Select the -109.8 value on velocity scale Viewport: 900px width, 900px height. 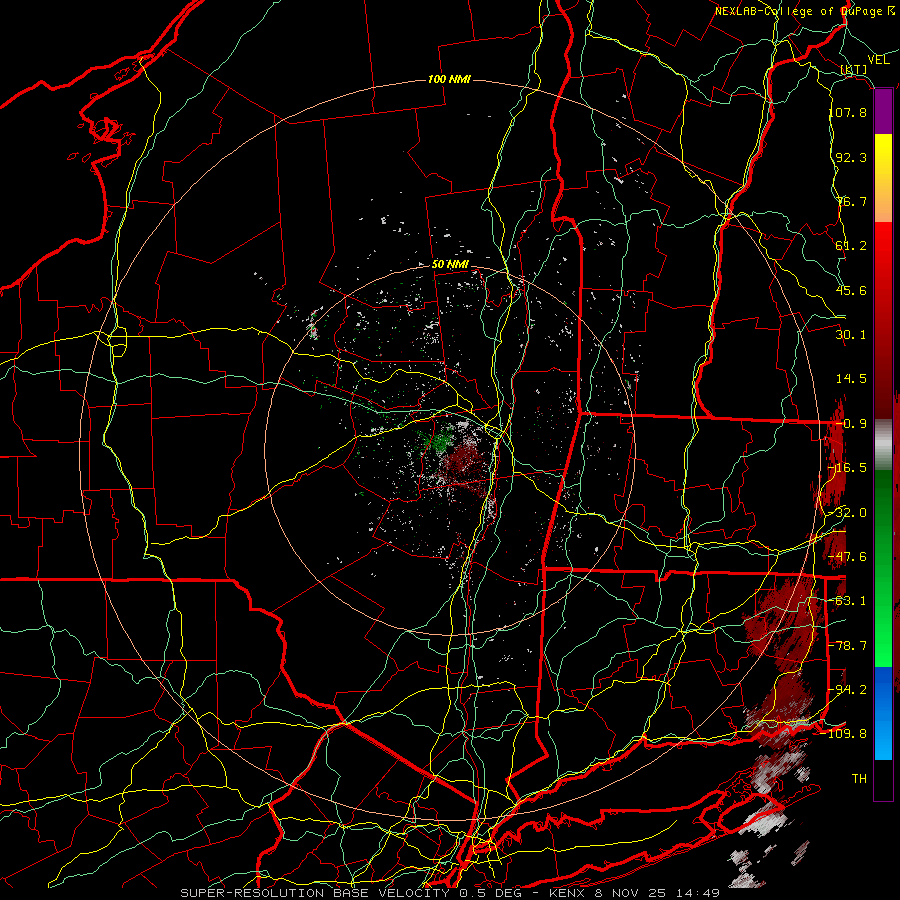(844, 734)
